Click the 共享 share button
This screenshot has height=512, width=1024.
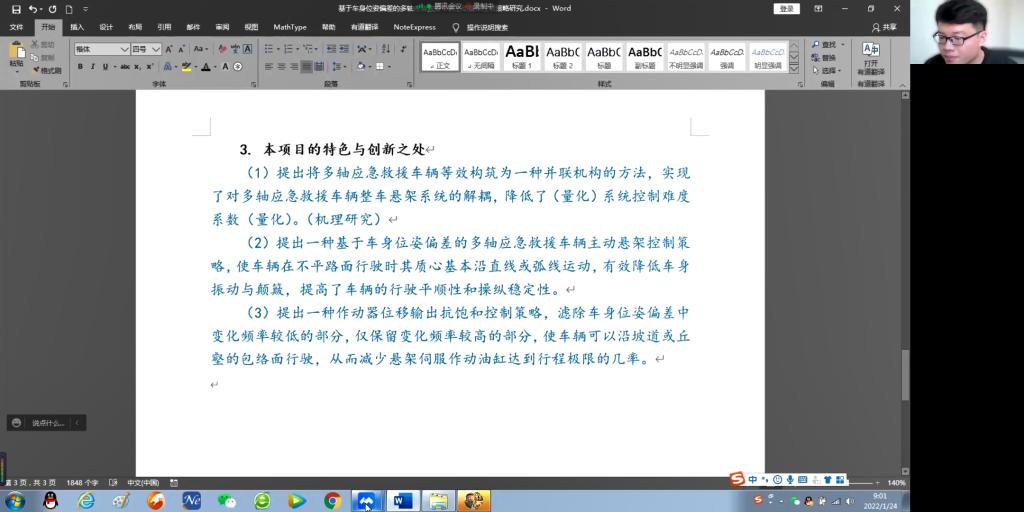coord(884,27)
